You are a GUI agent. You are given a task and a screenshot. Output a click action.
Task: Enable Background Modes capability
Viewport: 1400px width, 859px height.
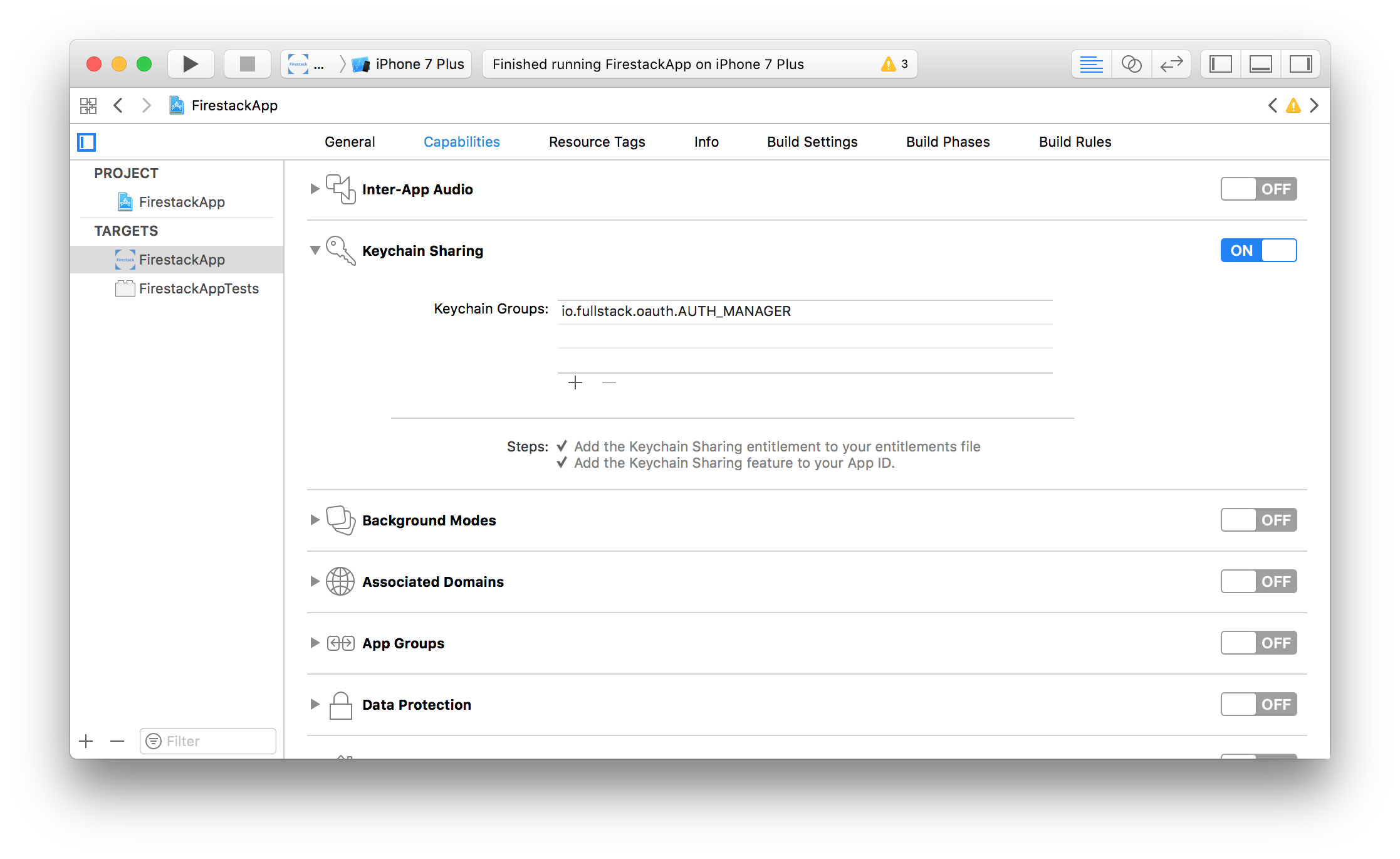[x=1258, y=519]
